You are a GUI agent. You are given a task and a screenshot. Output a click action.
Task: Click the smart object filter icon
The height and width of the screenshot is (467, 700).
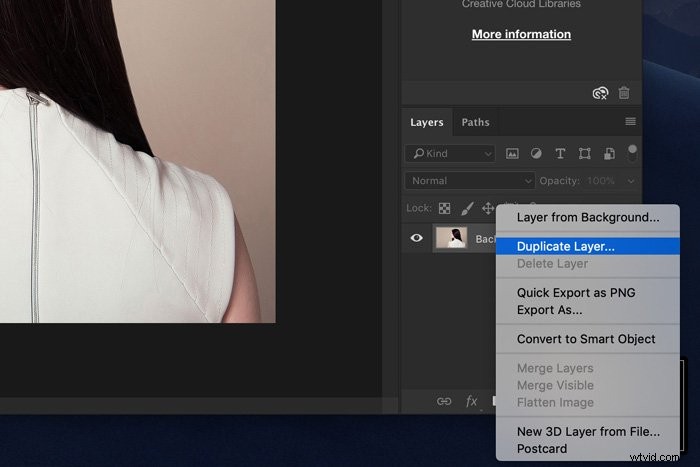(x=609, y=154)
